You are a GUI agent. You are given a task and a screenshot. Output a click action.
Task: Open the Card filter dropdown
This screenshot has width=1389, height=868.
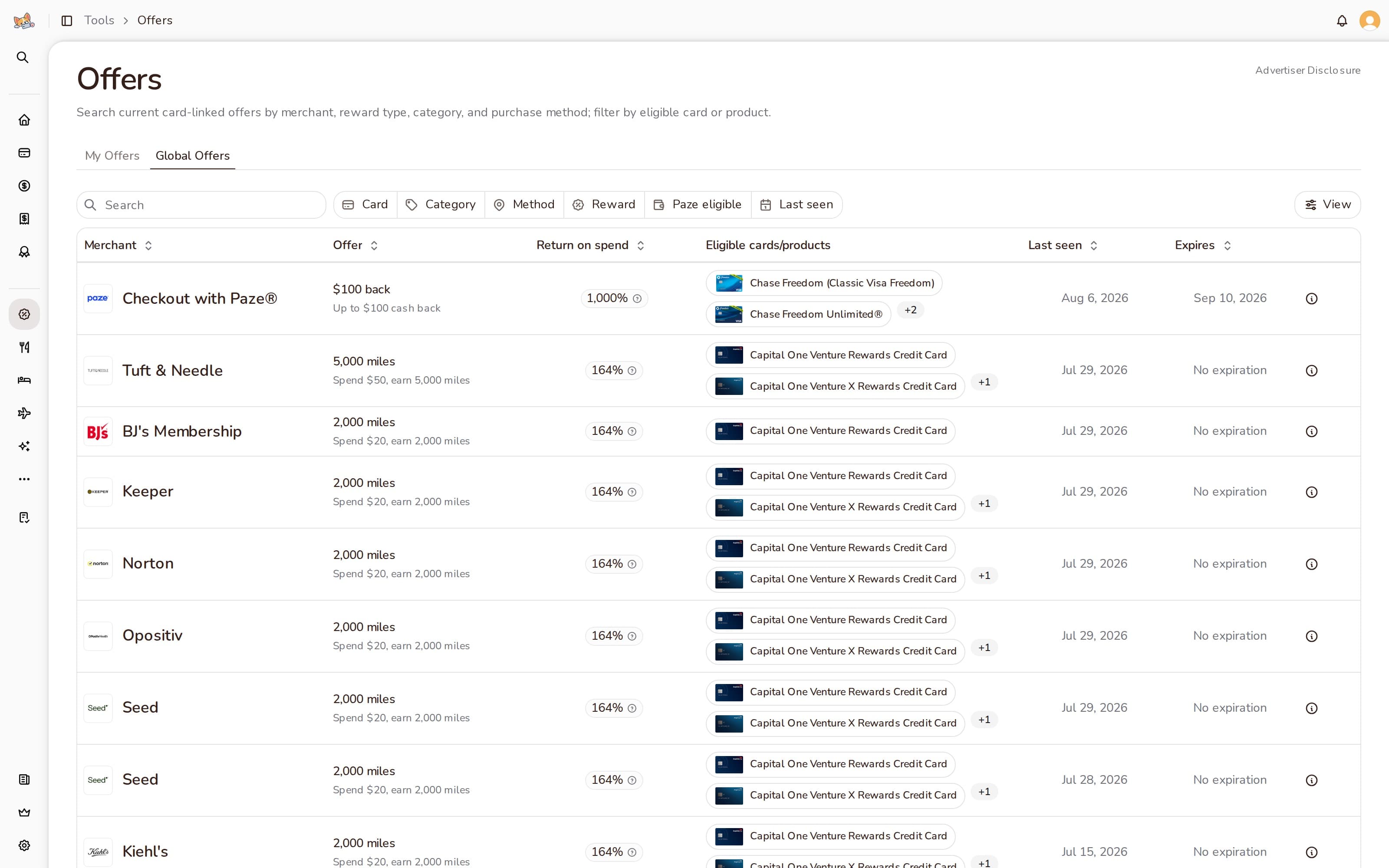(x=365, y=205)
